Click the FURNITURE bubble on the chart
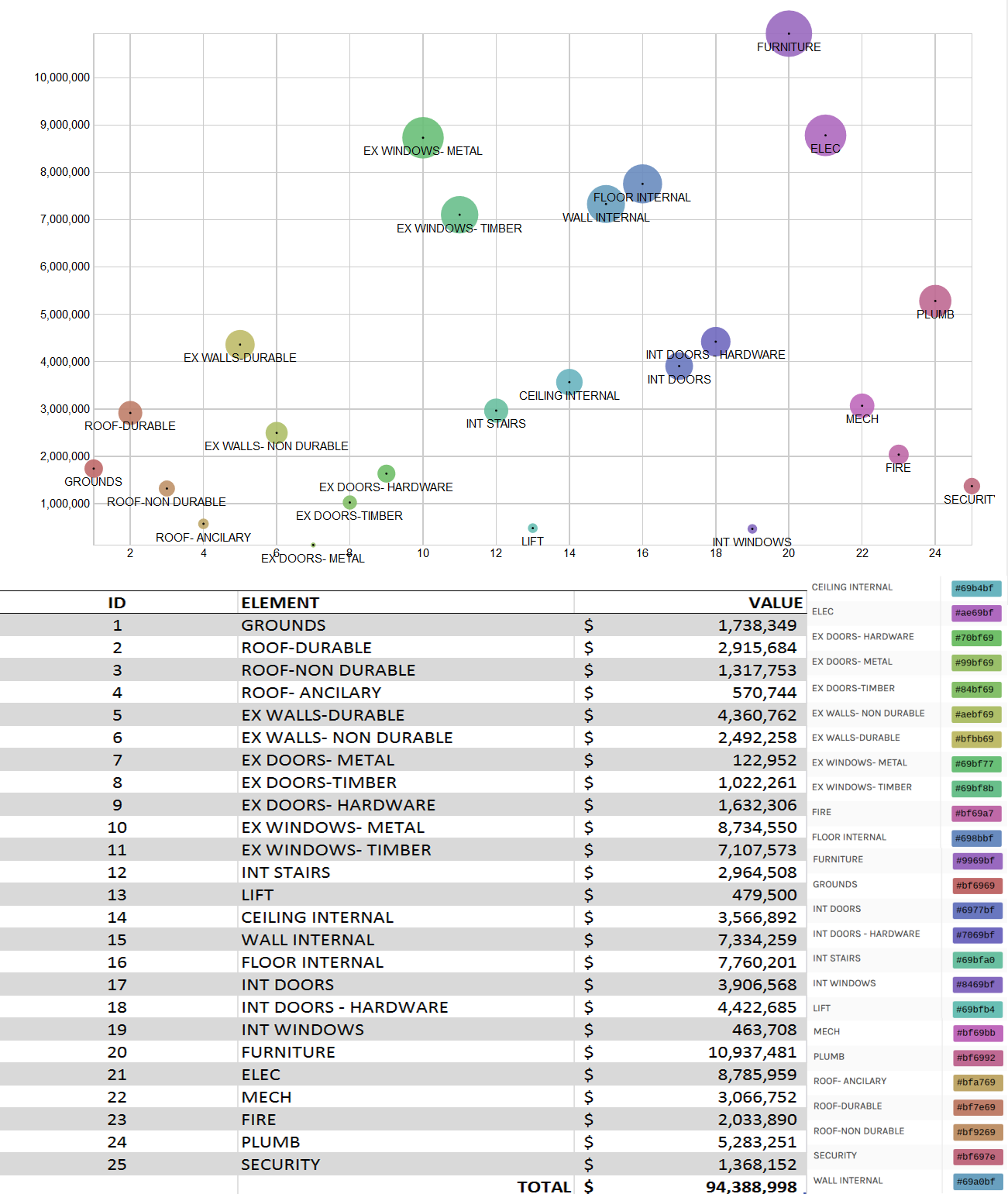The height and width of the screenshot is (1194, 1008). [788, 33]
